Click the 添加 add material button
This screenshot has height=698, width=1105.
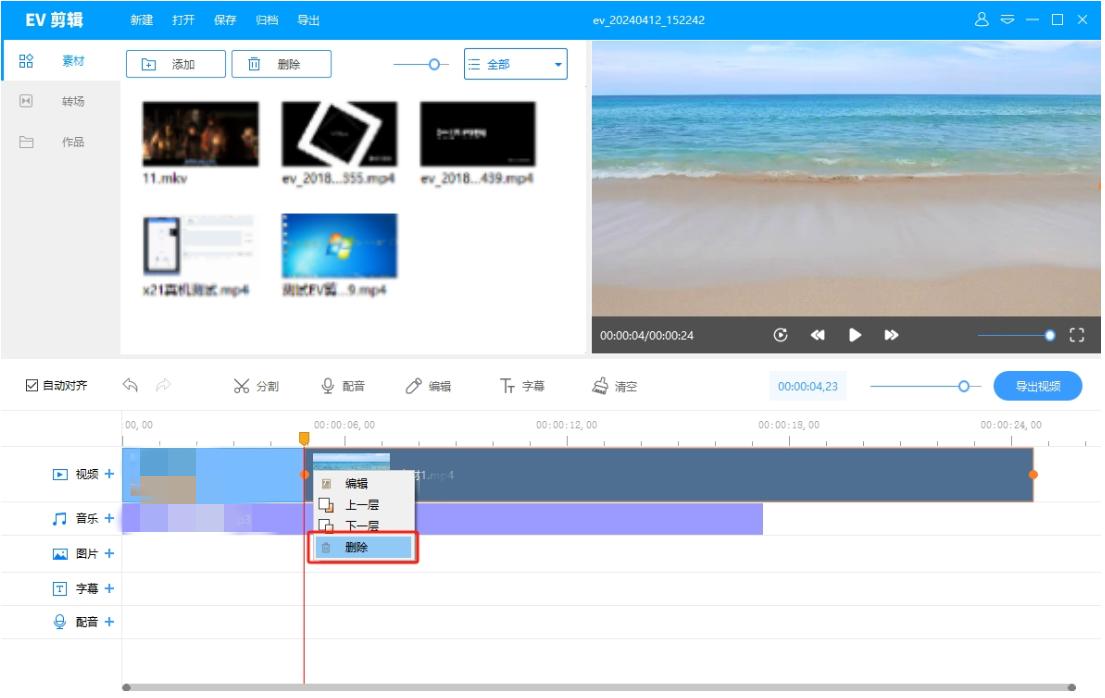point(176,65)
